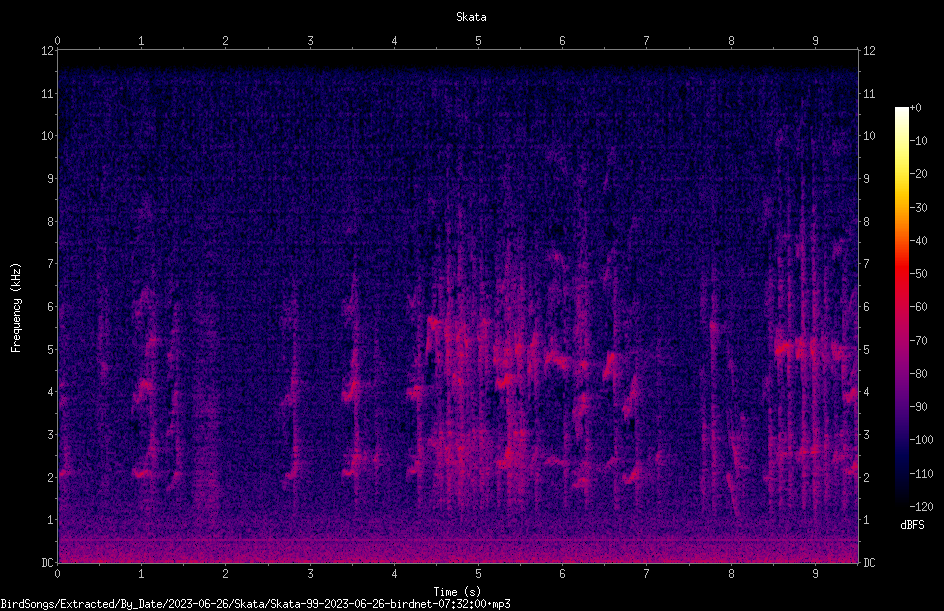Click the file path text at bottom
944x611 pixels.
(x=255, y=604)
